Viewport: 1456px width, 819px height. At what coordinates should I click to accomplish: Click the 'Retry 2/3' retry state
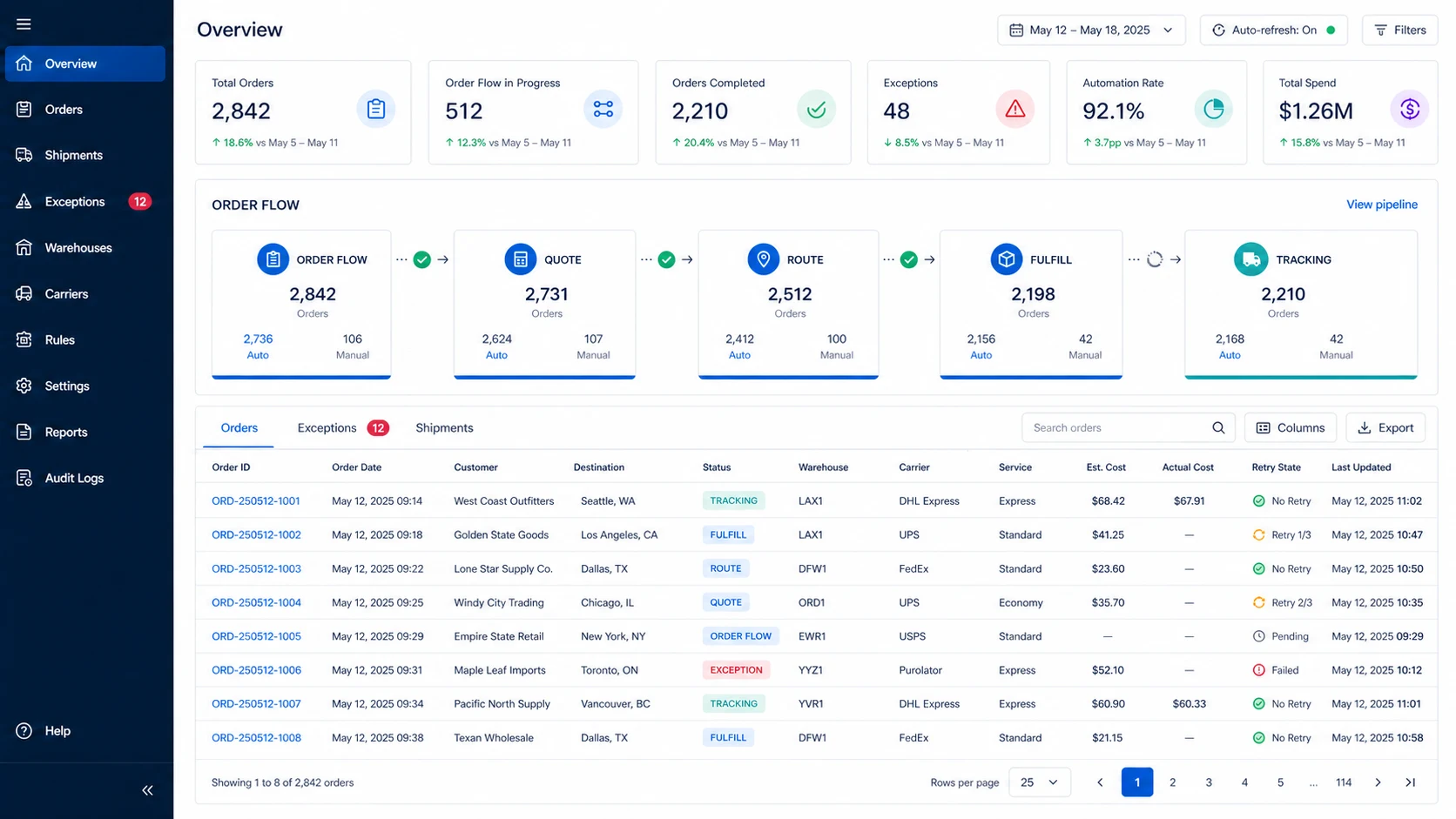tap(1282, 603)
